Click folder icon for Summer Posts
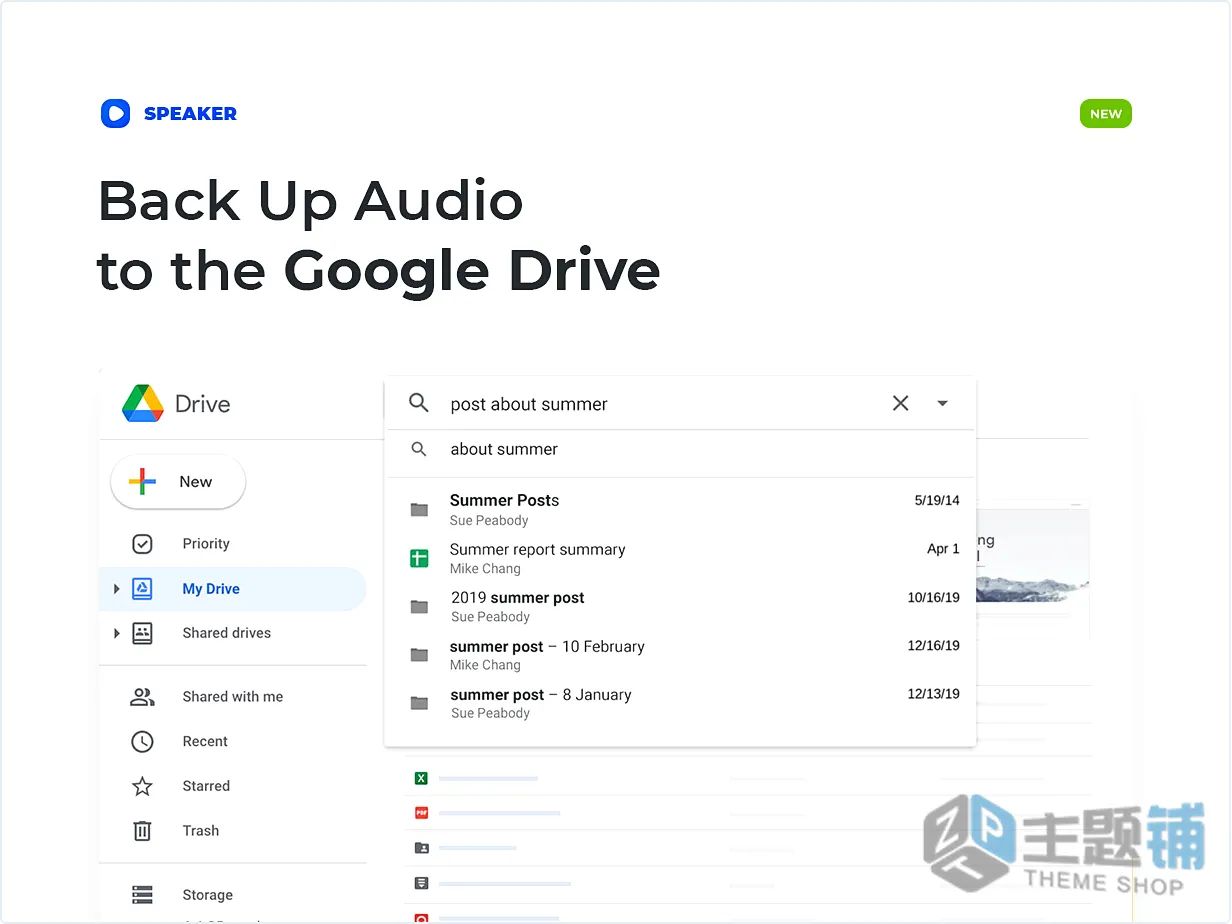The width and height of the screenshot is (1232, 924). [420, 510]
